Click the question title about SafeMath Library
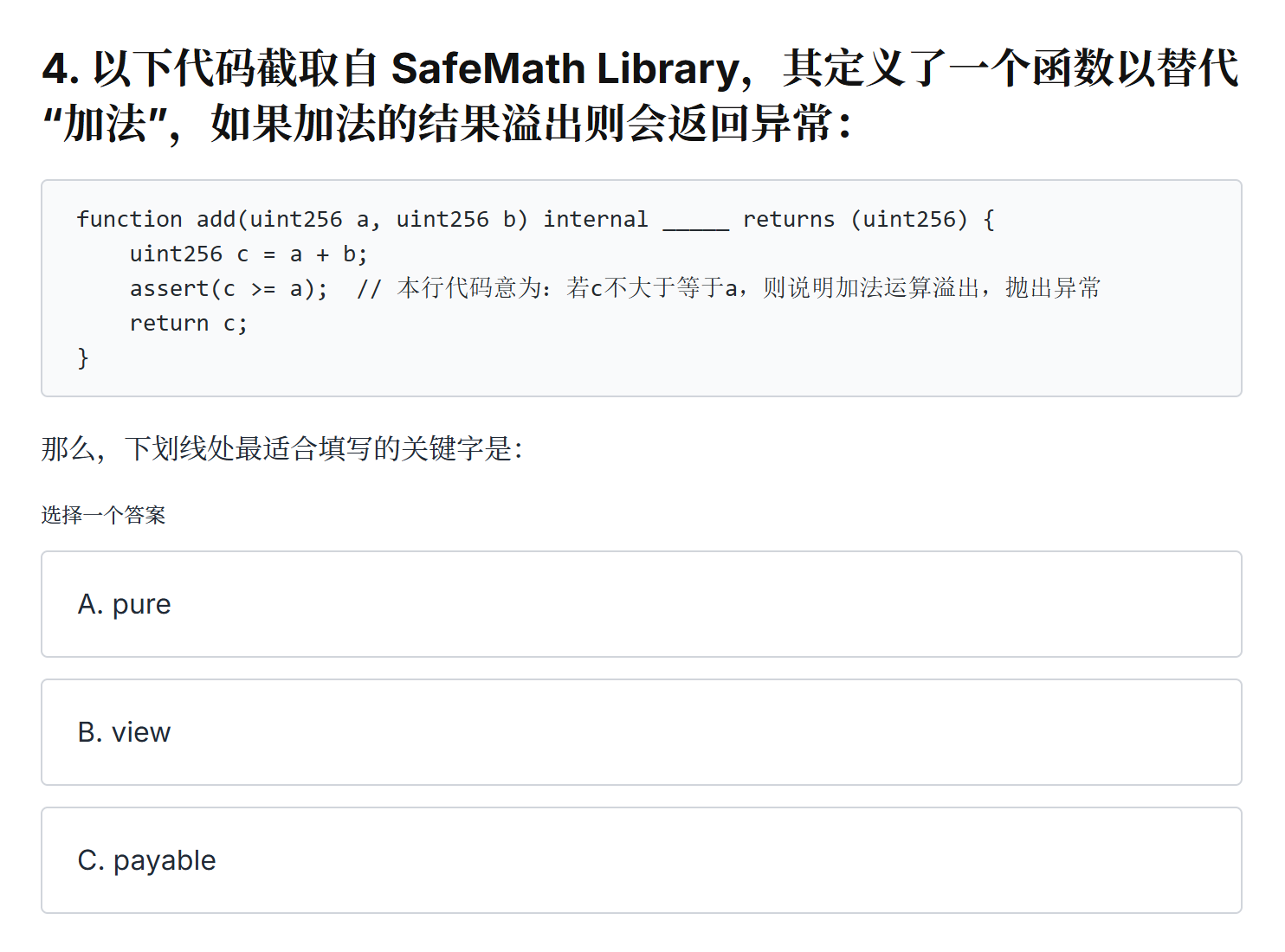The width and height of the screenshot is (1285, 952). click(x=641, y=95)
